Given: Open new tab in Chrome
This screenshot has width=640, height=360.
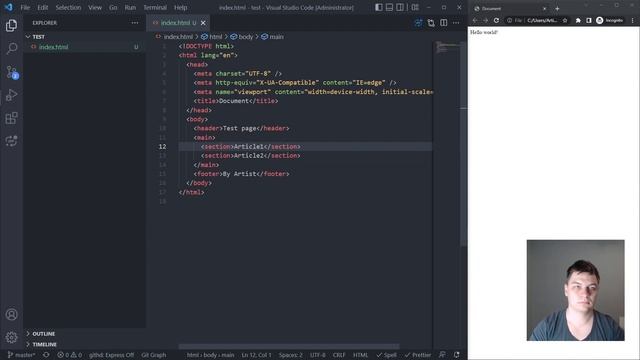Looking at the screenshot, I should point(557,8).
